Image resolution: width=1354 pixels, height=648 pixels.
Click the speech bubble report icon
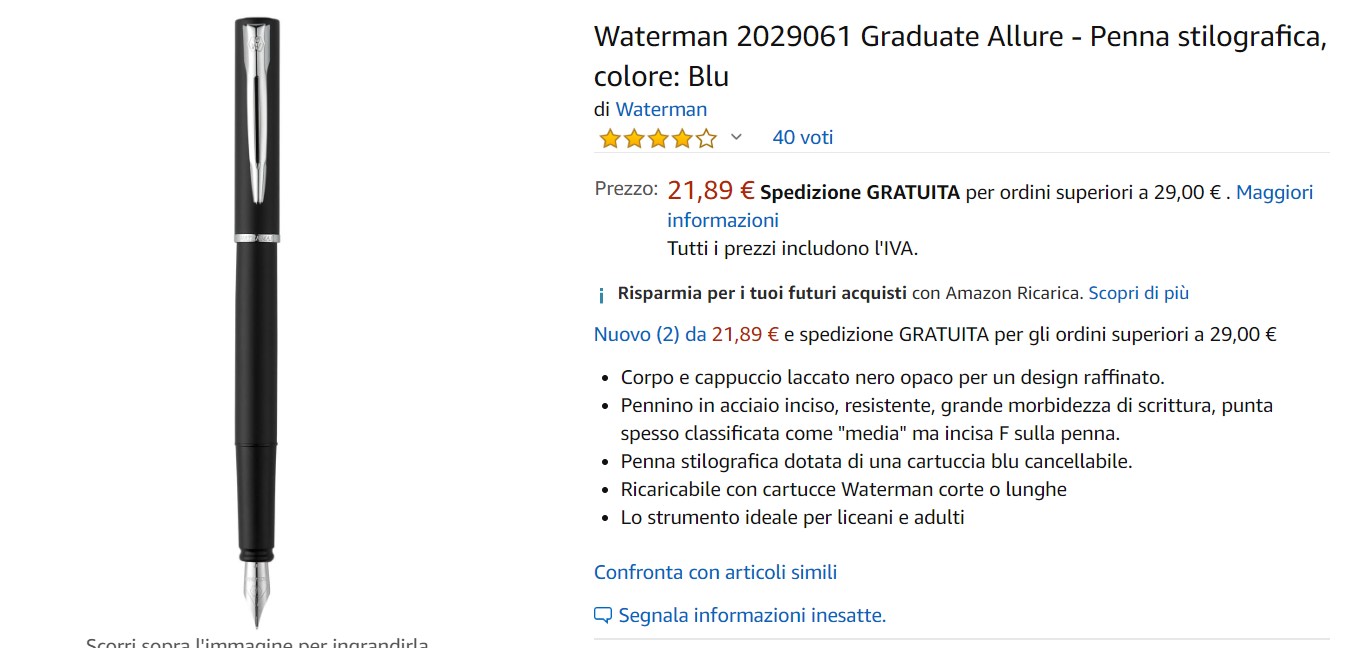(x=602, y=615)
